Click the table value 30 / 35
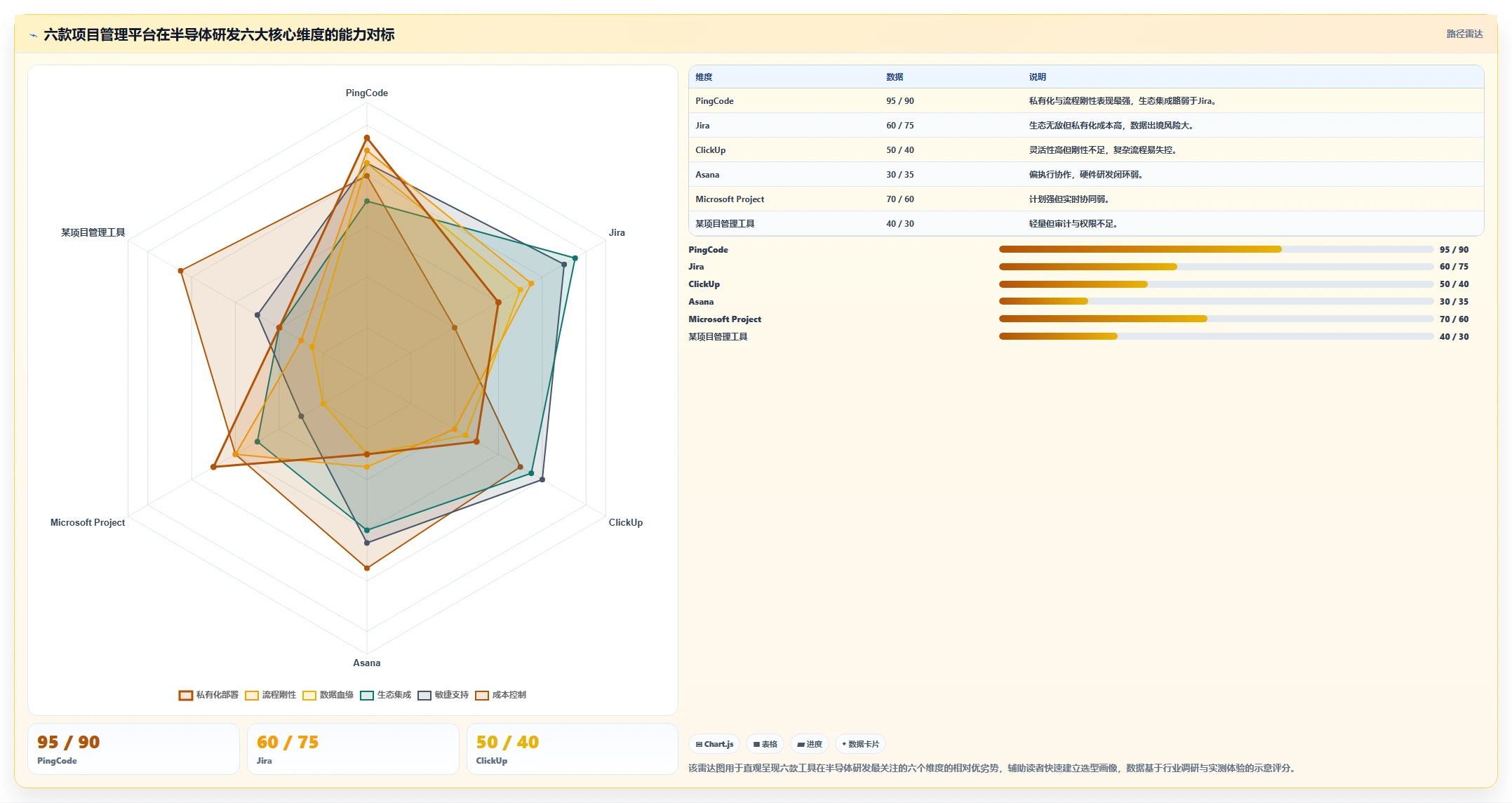The image size is (1512, 803). point(900,175)
